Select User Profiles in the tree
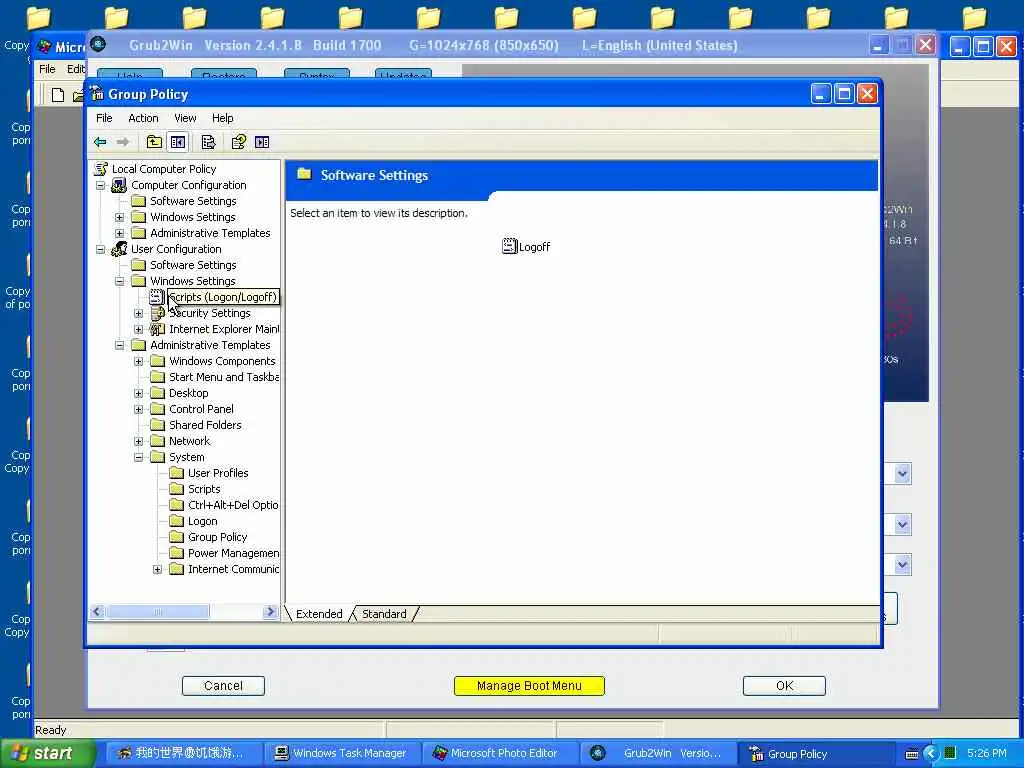This screenshot has height=768, width=1024. [x=218, y=473]
